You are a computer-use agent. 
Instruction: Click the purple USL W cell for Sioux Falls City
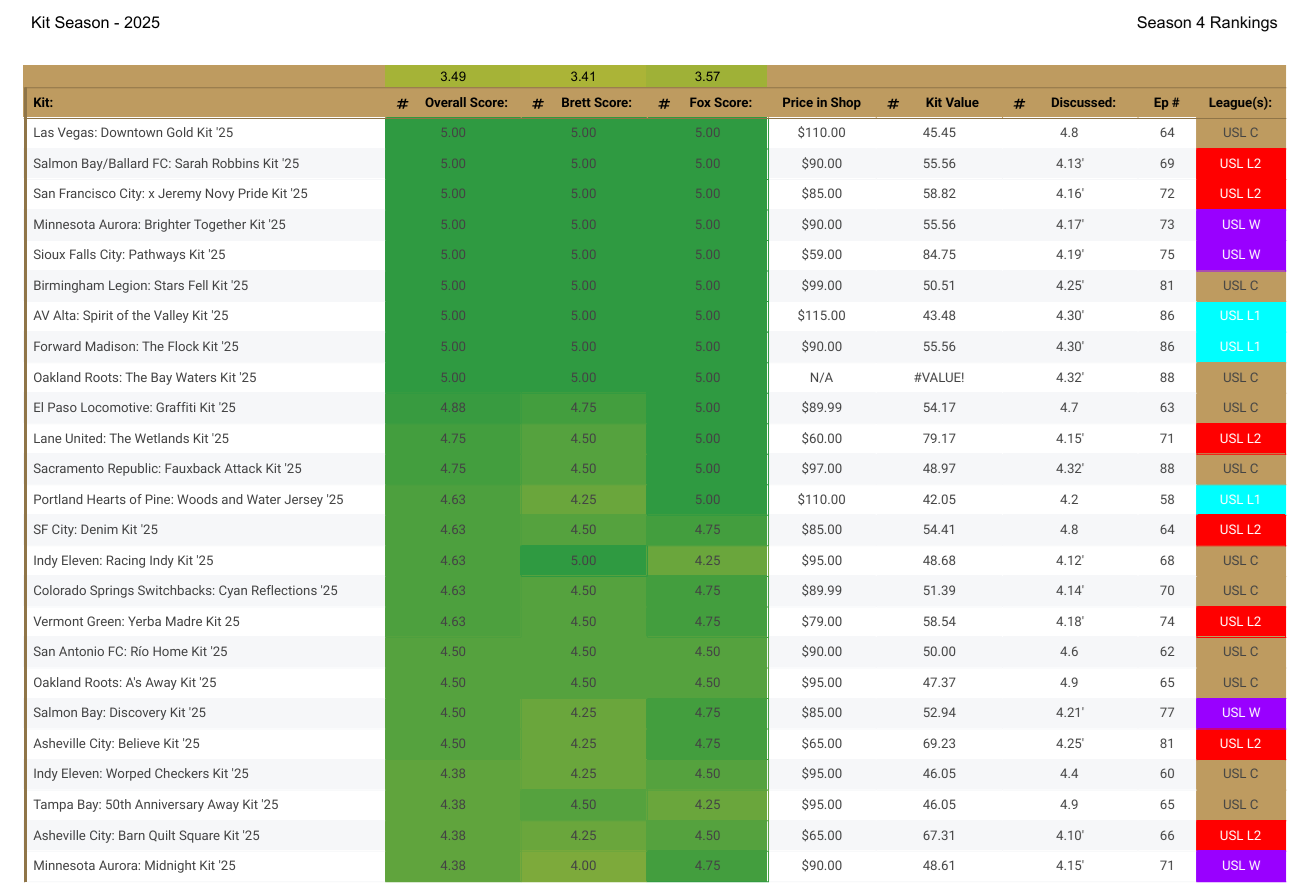(1240, 255)
